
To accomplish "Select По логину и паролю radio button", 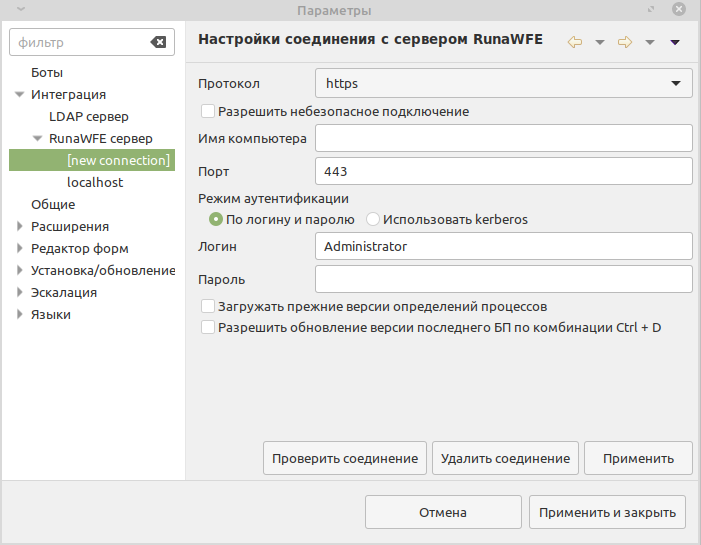I will coord(216,219).
